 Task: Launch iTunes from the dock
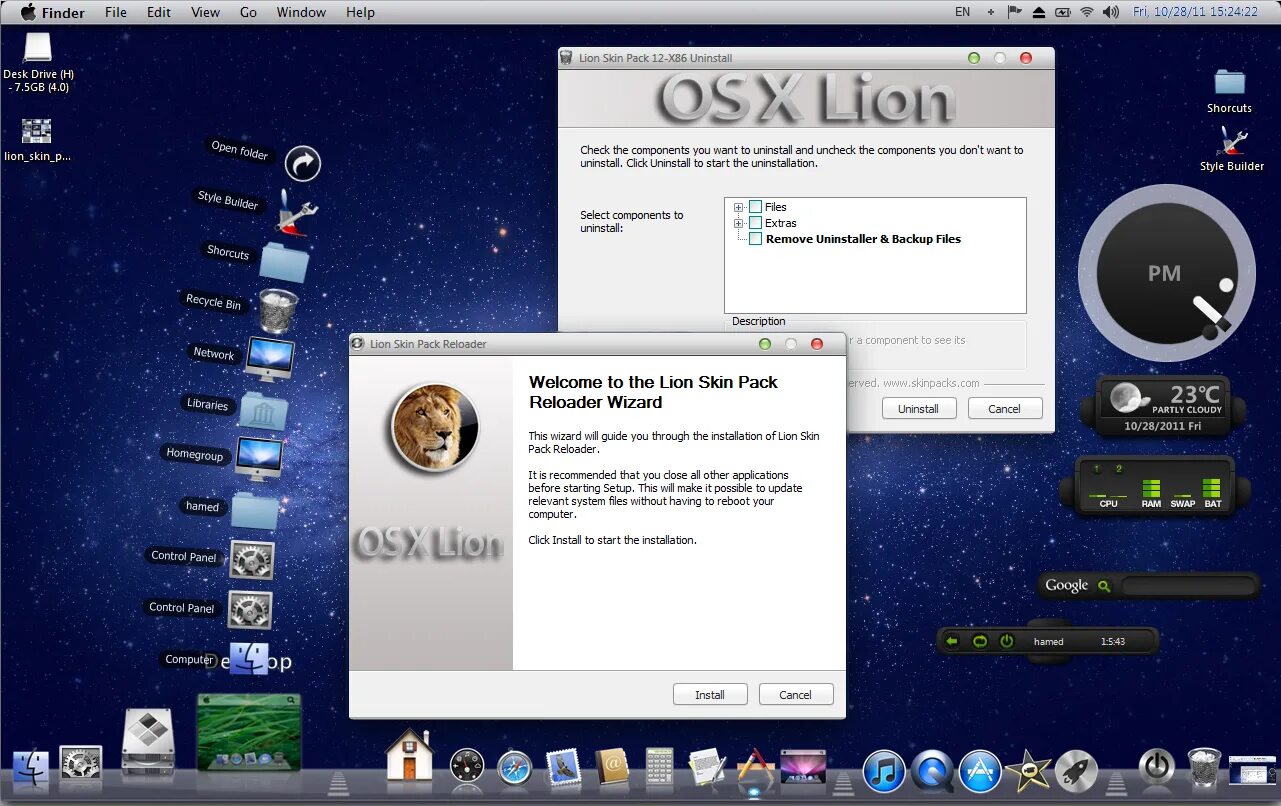tap(884, 771)
